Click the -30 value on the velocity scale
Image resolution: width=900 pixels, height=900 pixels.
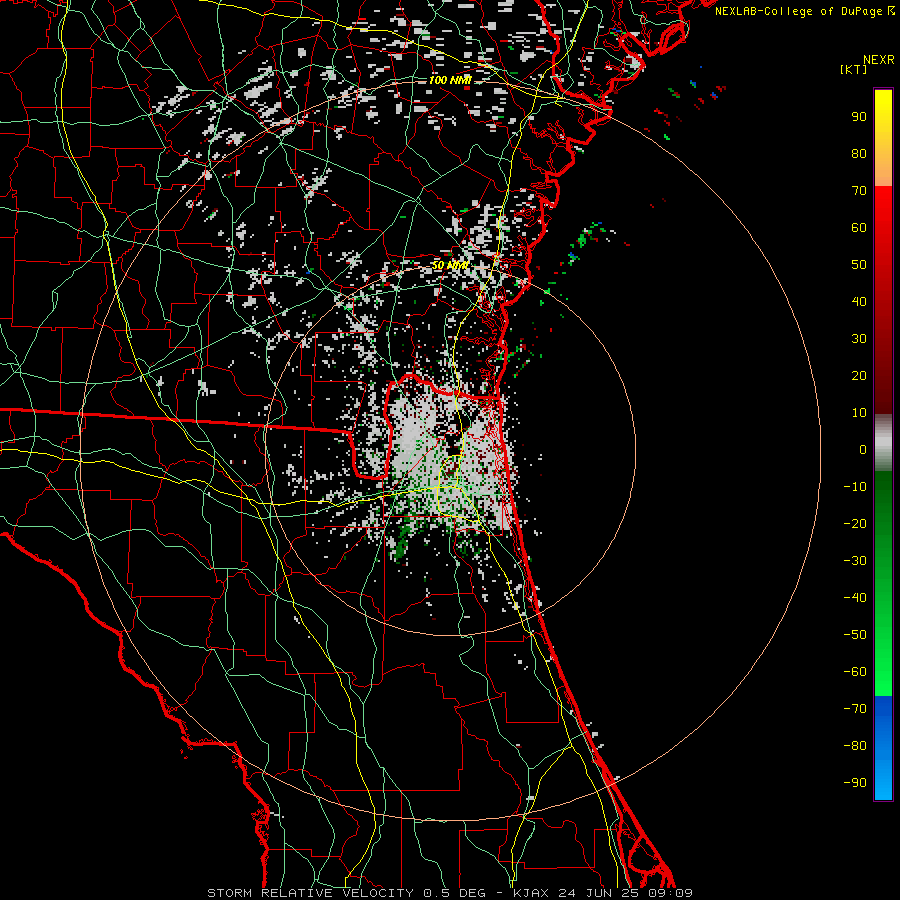click(855, 561)
